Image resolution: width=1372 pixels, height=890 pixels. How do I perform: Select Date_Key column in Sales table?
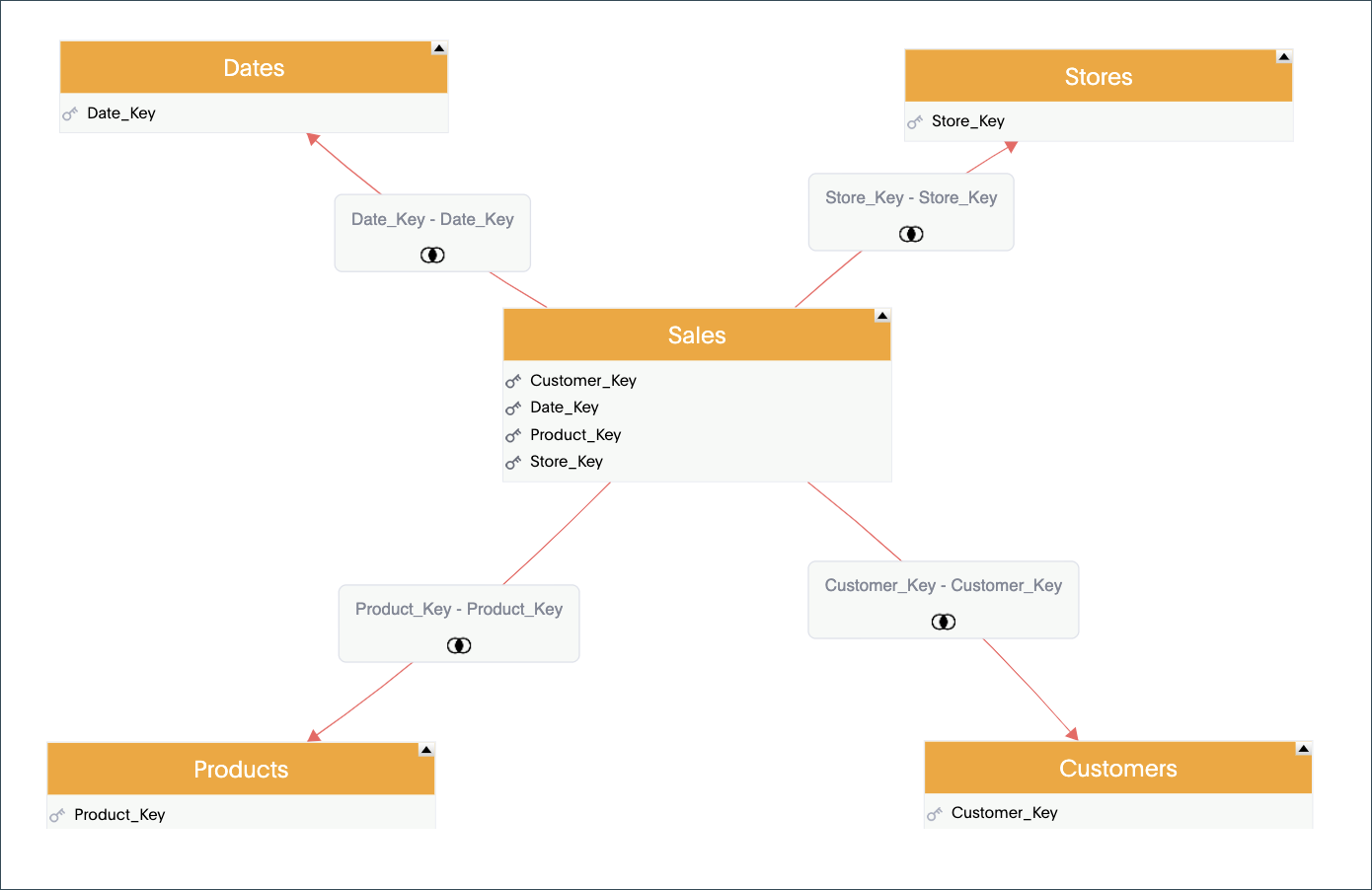[x=565, y=408]
